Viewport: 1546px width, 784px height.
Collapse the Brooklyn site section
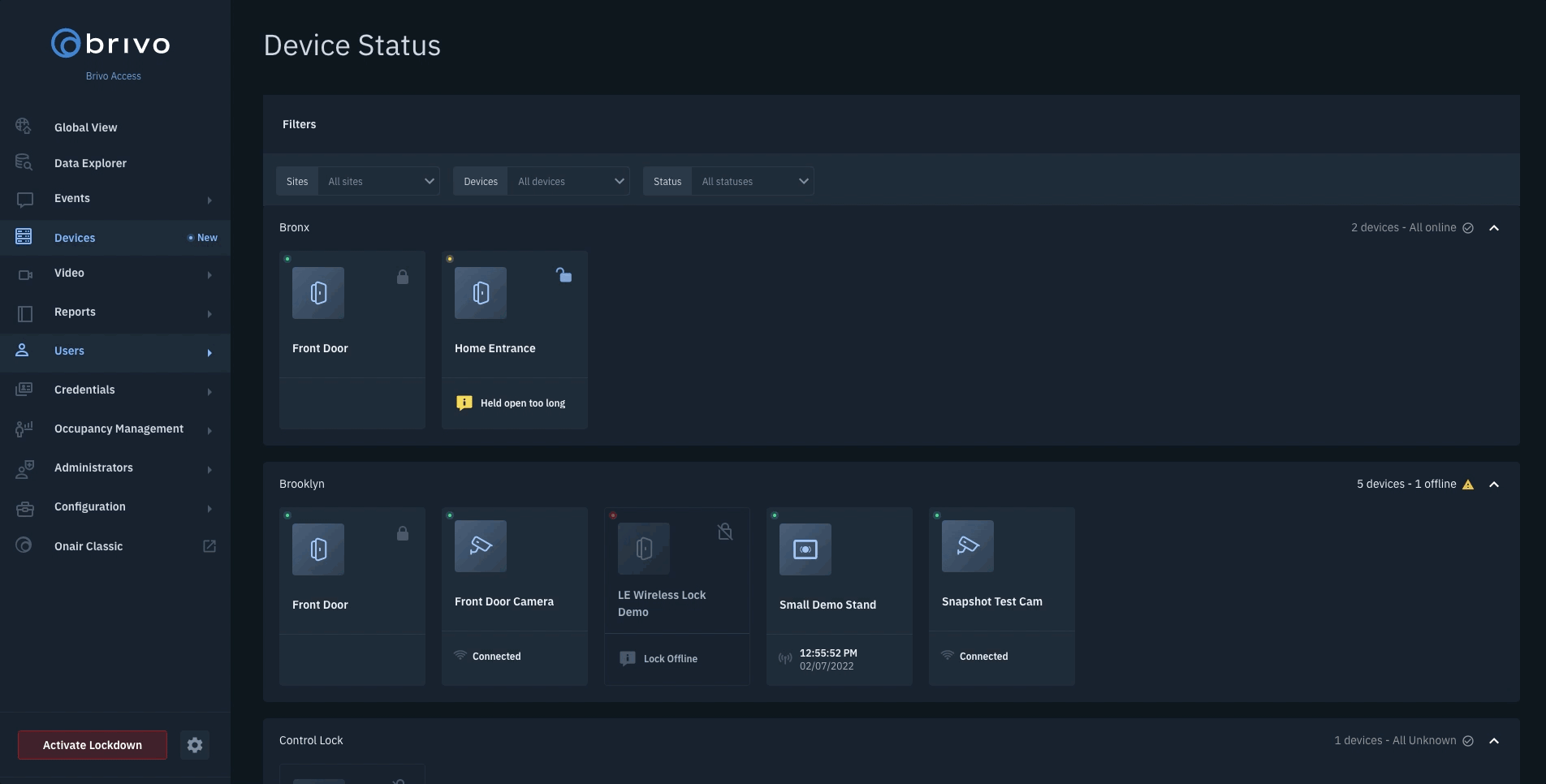[1494, 485]
